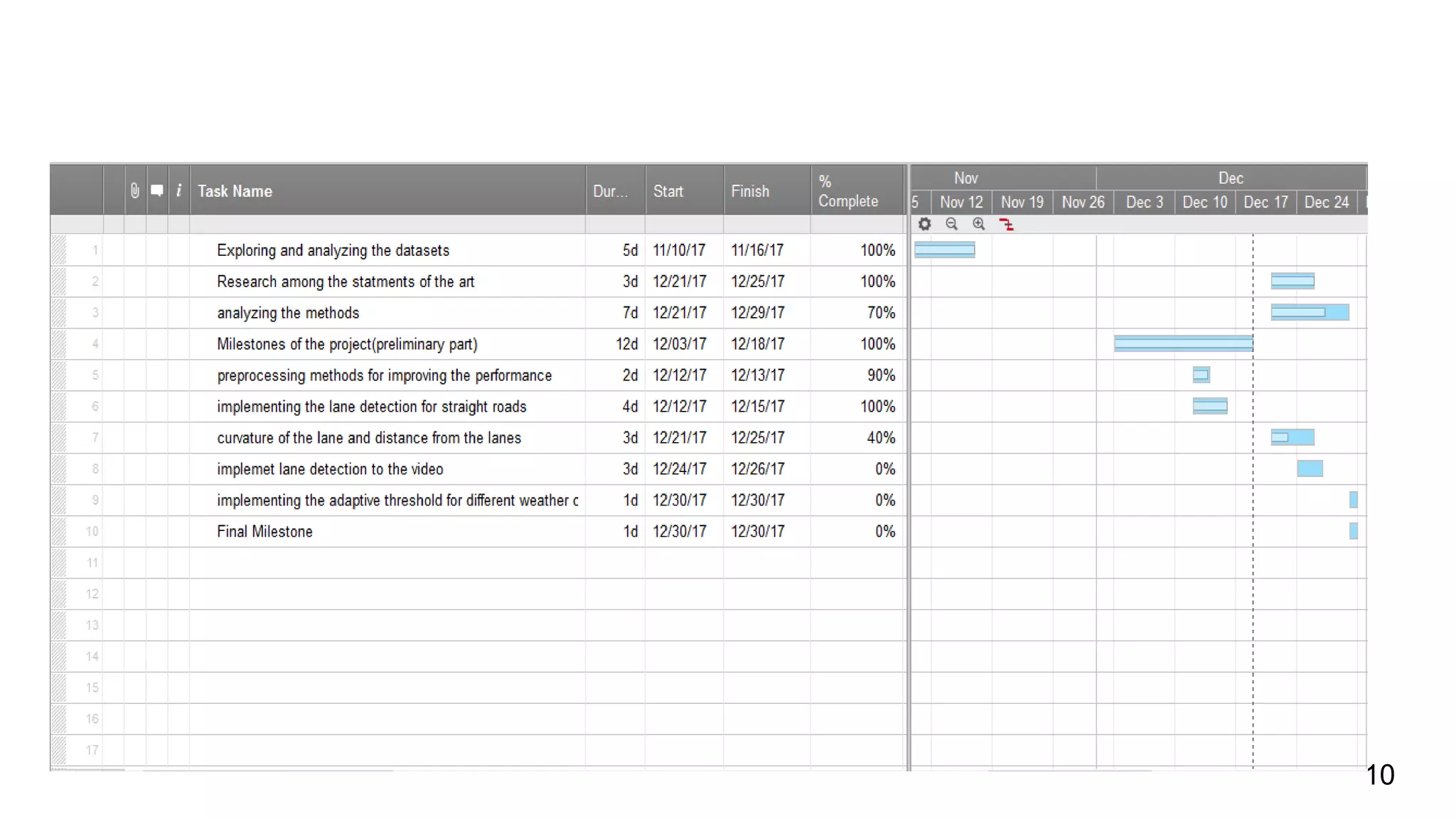Click the % Complete column header
The height and width of the screenshot is (819, 1456).
click(848, 191)
